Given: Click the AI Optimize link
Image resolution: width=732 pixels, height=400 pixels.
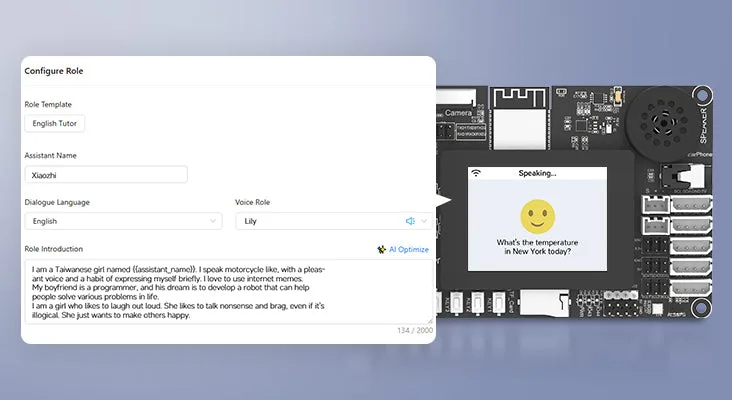Looking at the screenshot, I should click(408, 250).
